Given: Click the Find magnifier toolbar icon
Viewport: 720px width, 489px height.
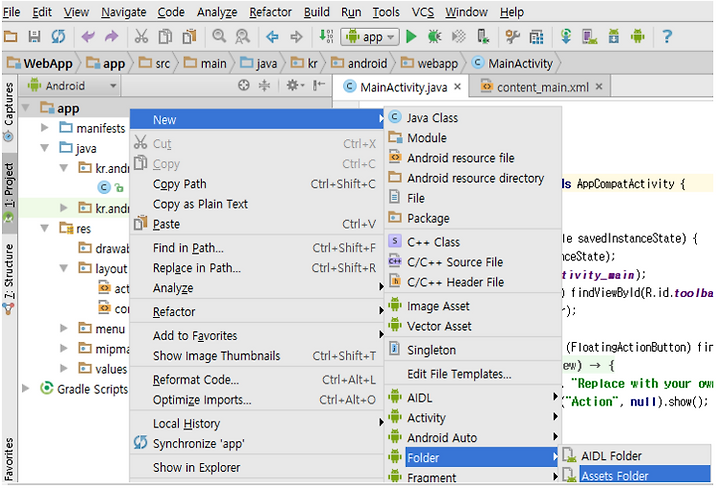Looking at the screenshot, I should coord(219,36).
